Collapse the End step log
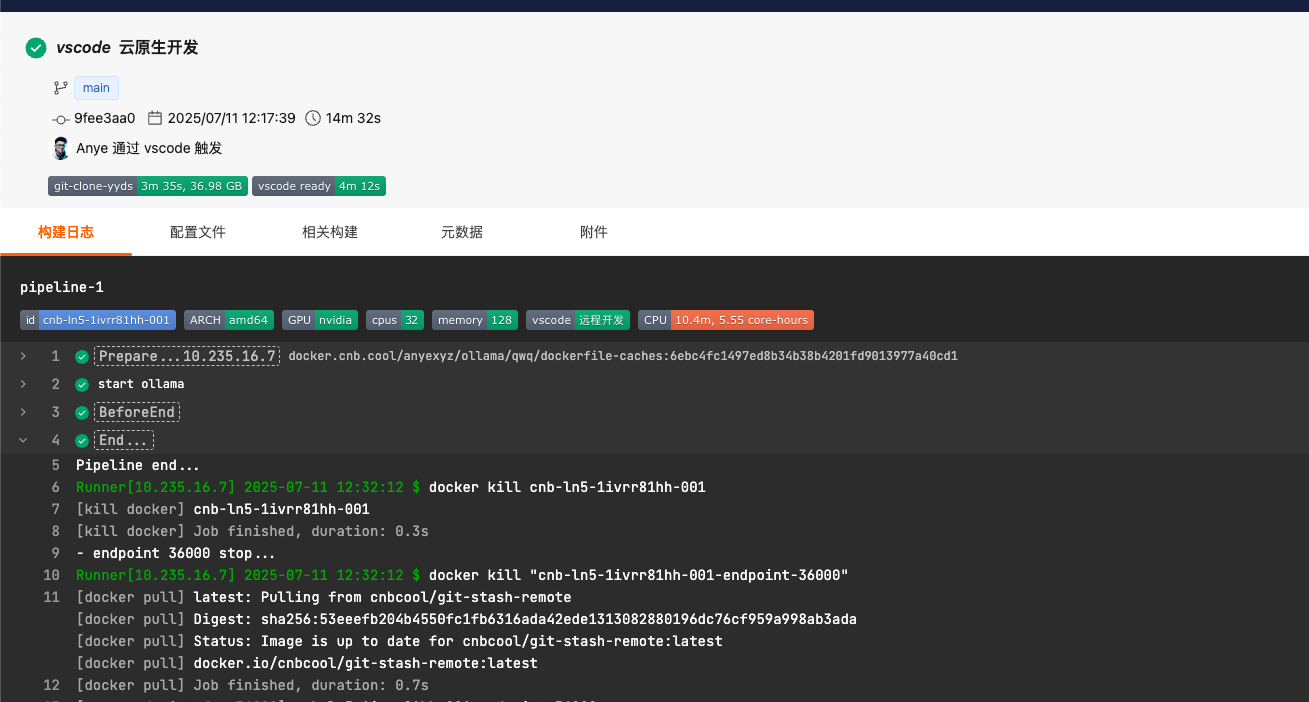 23,440
